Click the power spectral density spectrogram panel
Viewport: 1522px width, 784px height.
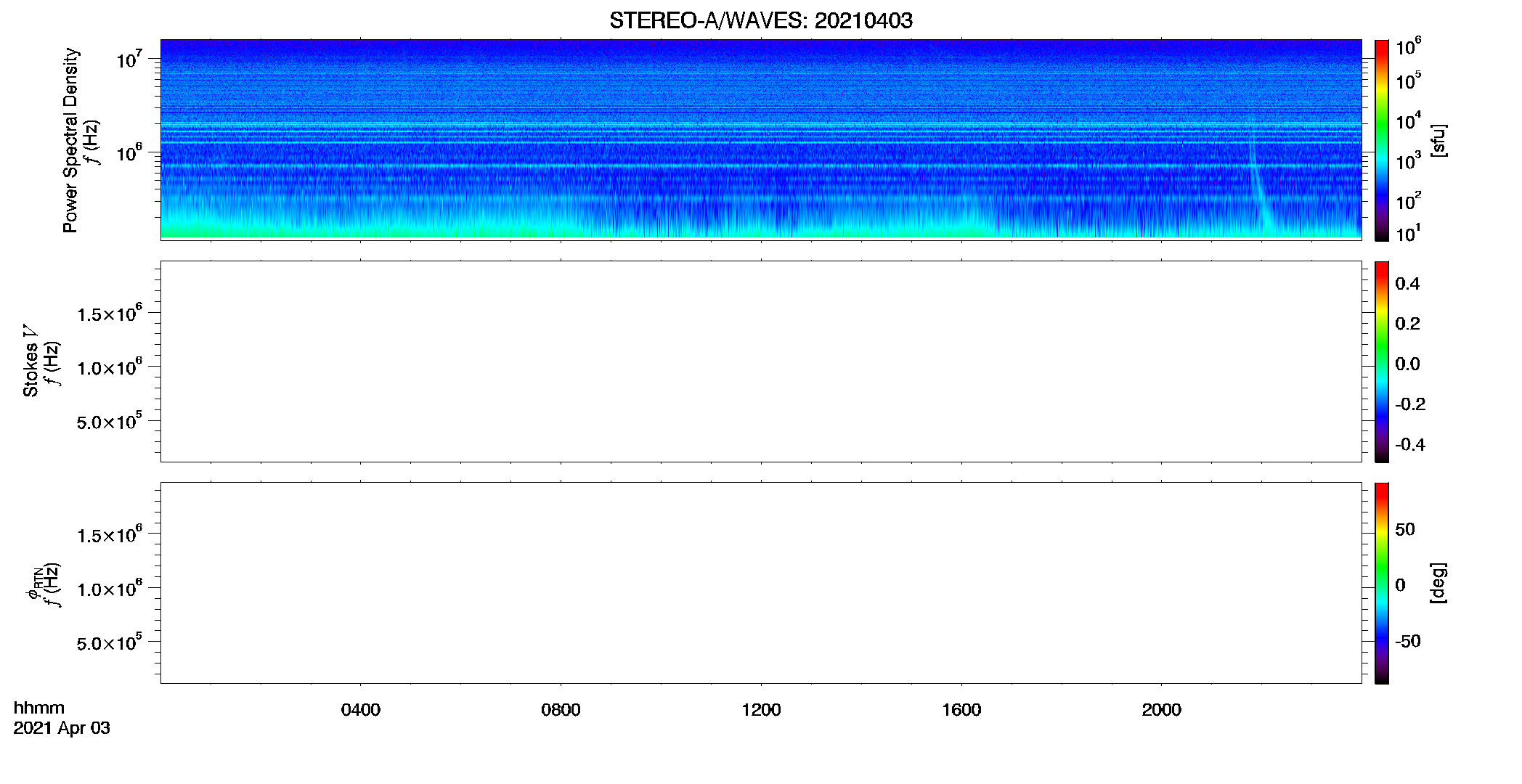click(x=761, y=139)
